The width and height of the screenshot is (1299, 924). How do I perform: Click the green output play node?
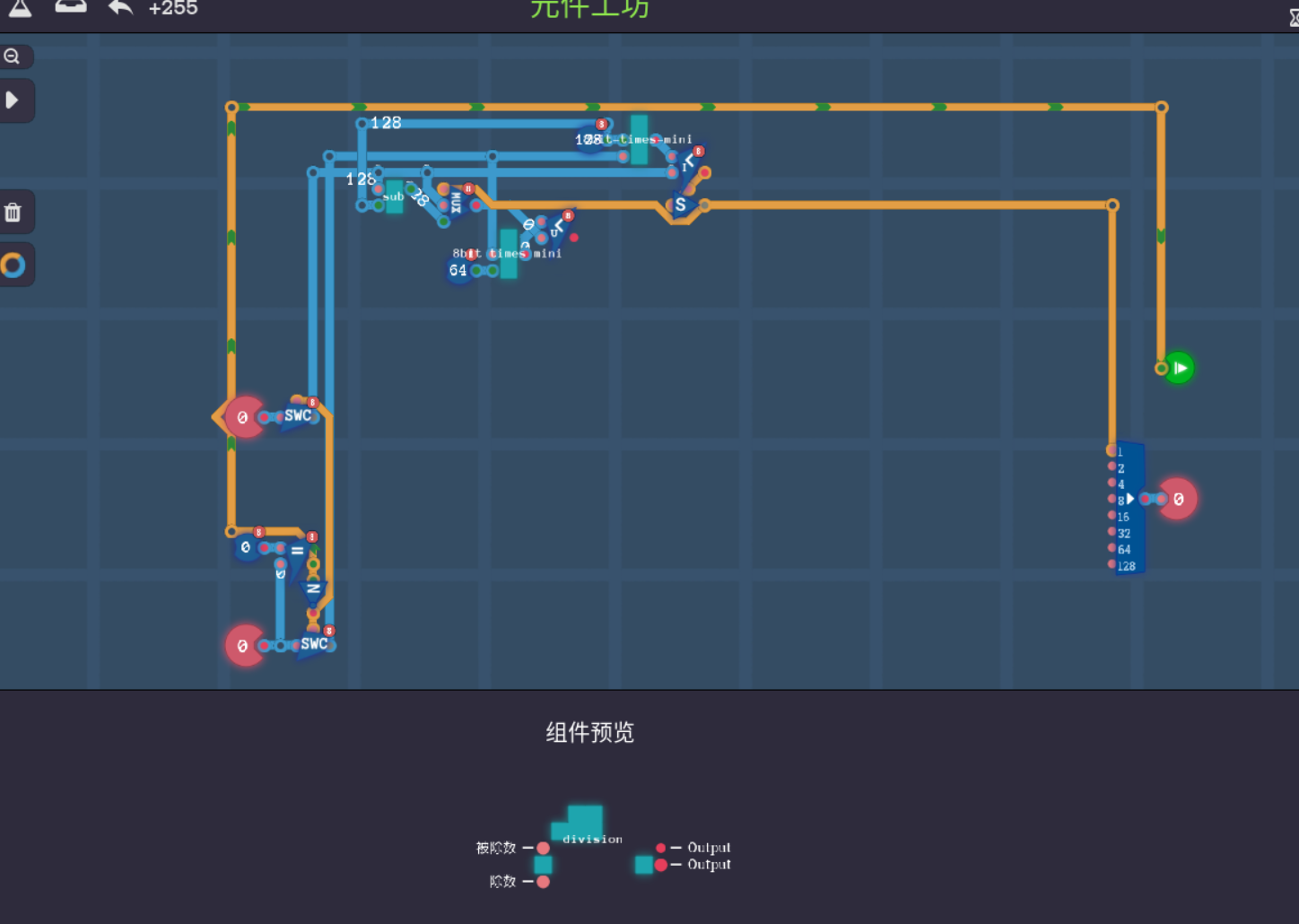point(1179,368)
